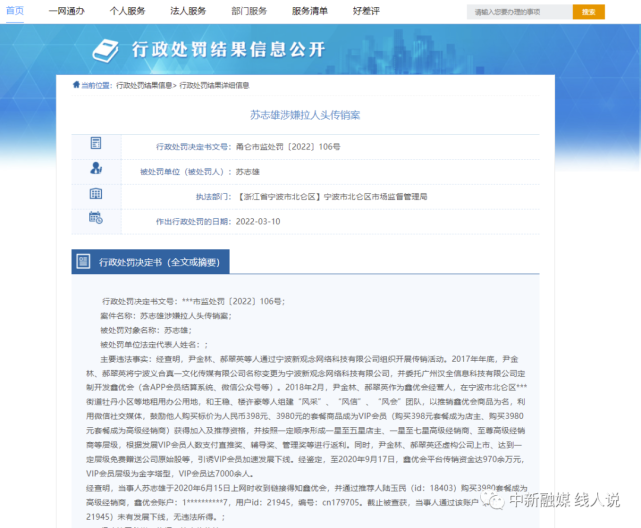The image size is (641, 528).
Task: Click the 被处罚单位（被处罚人） label
Action: coord(186,172)
